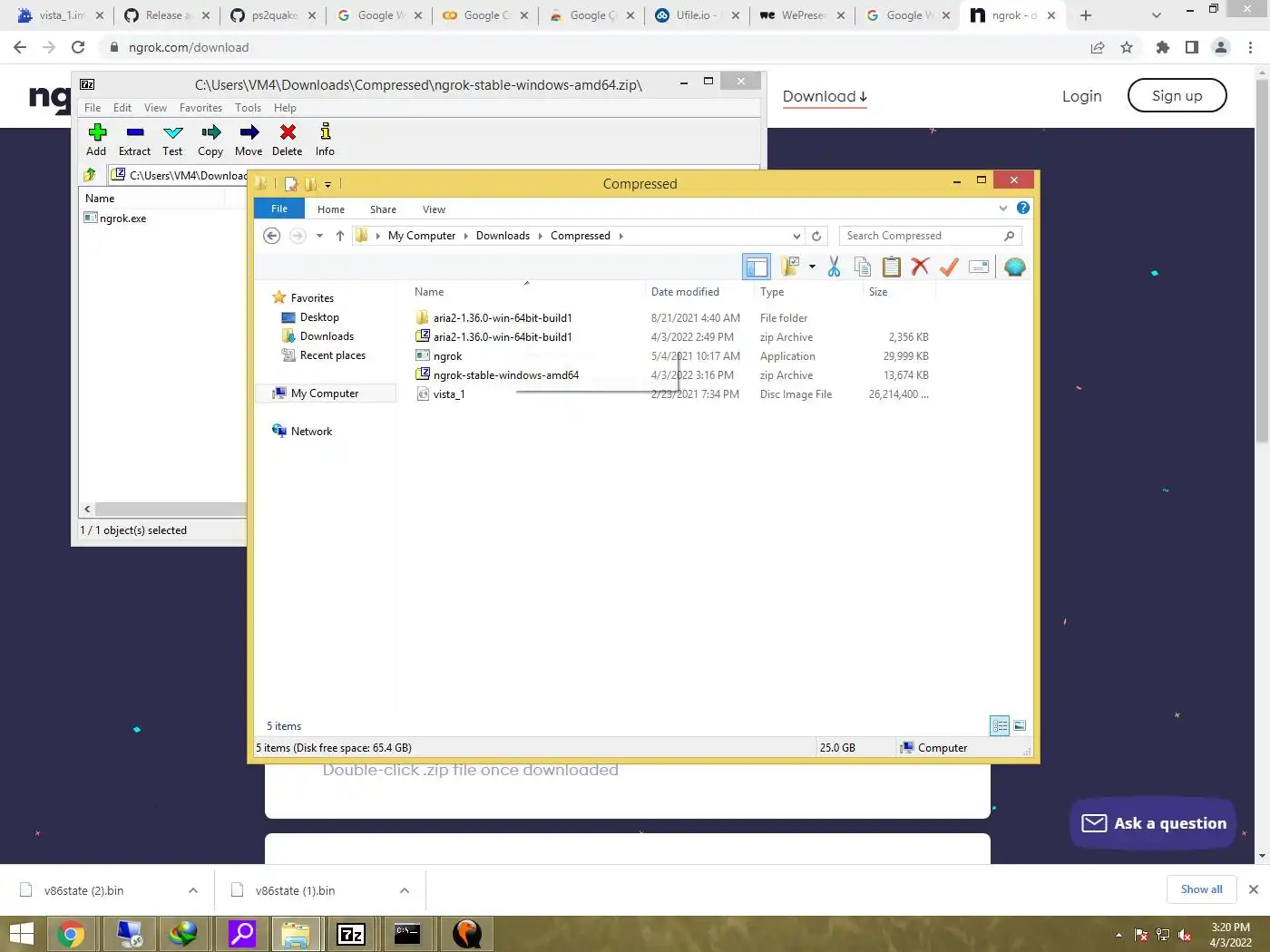Open Customize Quick Access Toolbar dropdown

tap(327, 184)
